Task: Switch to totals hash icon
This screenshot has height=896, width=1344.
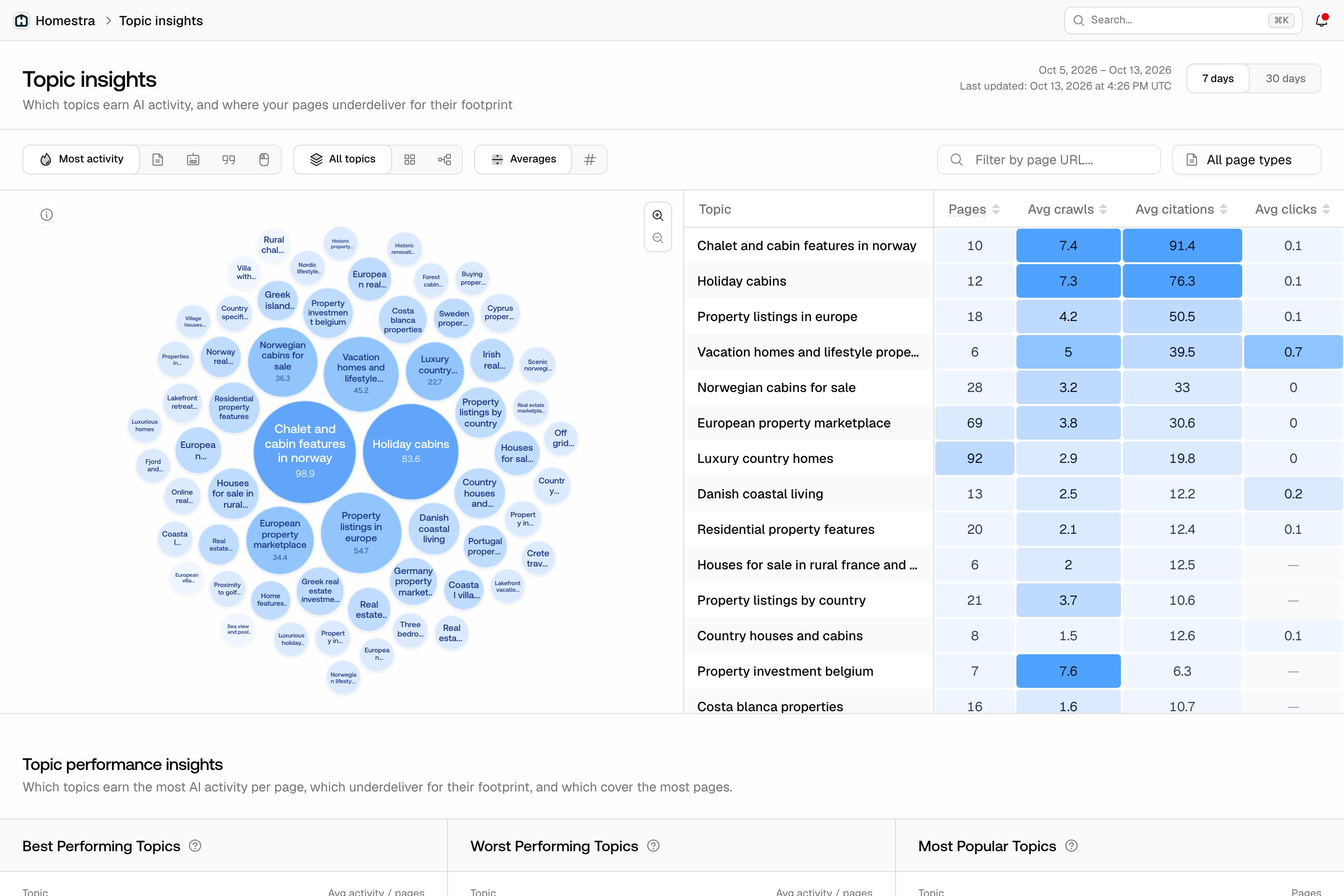Action: tap(590, 160)
